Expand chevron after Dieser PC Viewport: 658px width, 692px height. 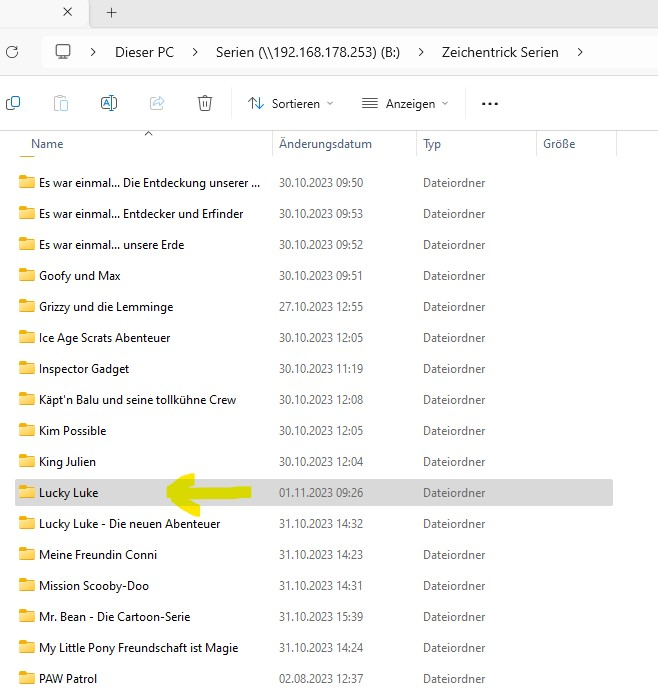pos(195,52)
